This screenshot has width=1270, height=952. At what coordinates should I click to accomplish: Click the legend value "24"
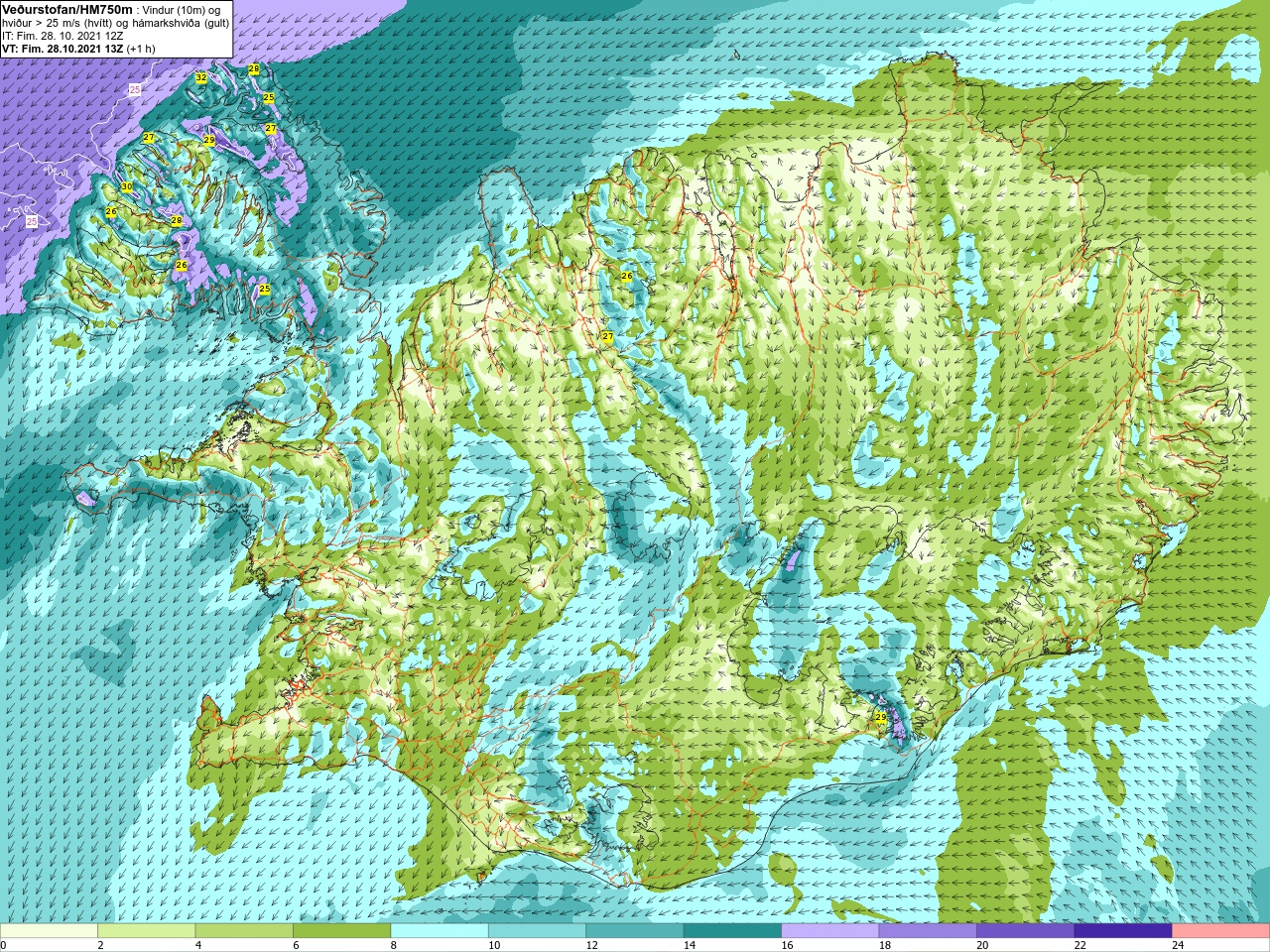(1179, 945)
